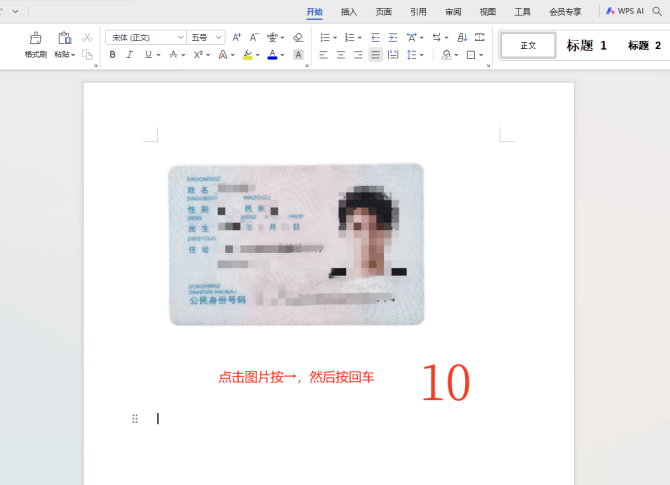Switch to the 开始 (Home) tab
The height and width of the screenshot is (485, 670).
click(x=314, y=12)
